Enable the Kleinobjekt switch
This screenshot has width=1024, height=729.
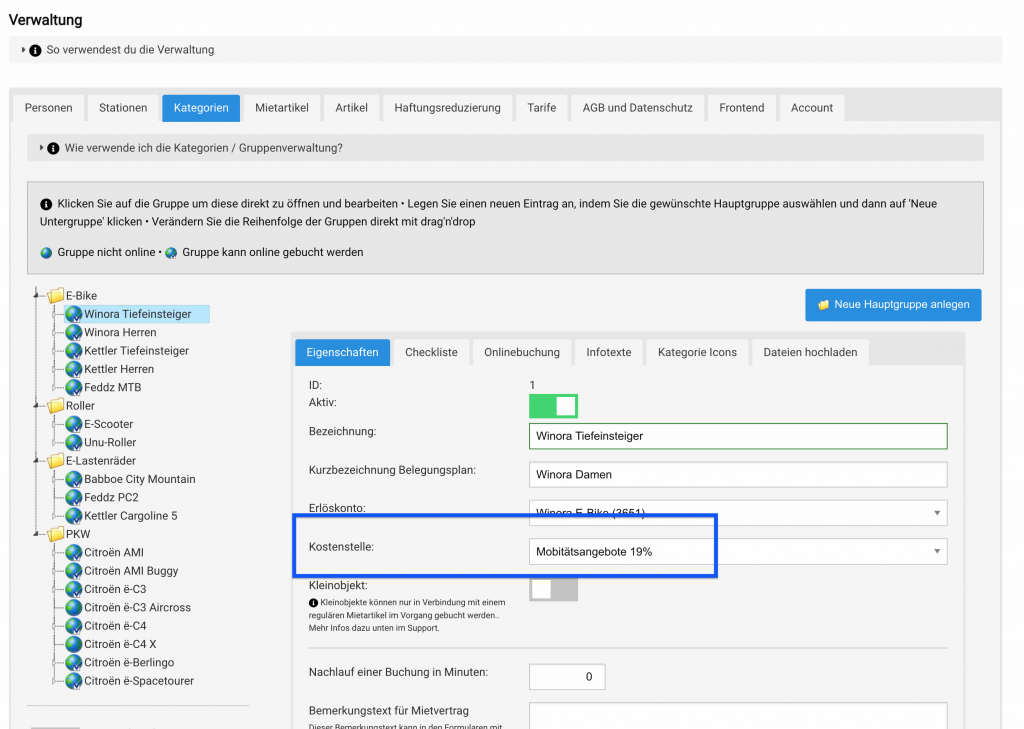pos(553,589)
